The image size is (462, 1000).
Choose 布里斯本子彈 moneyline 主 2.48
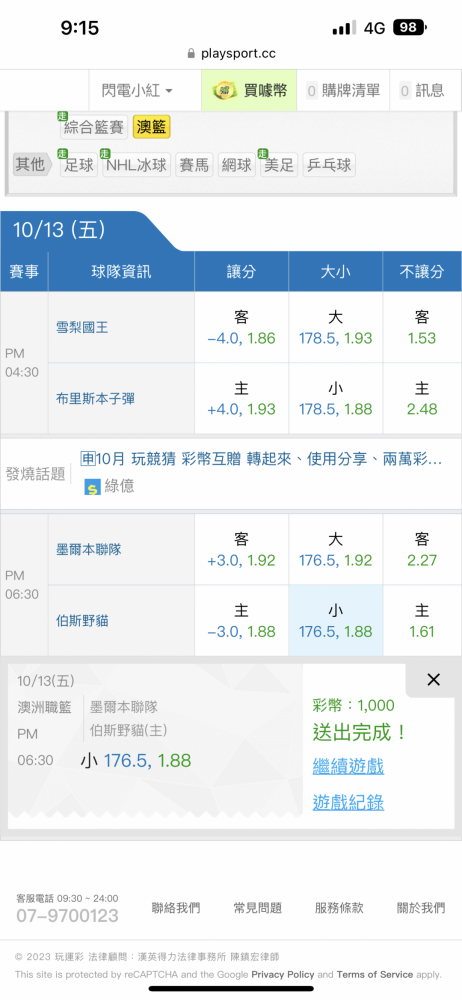(x=422, y=399)
